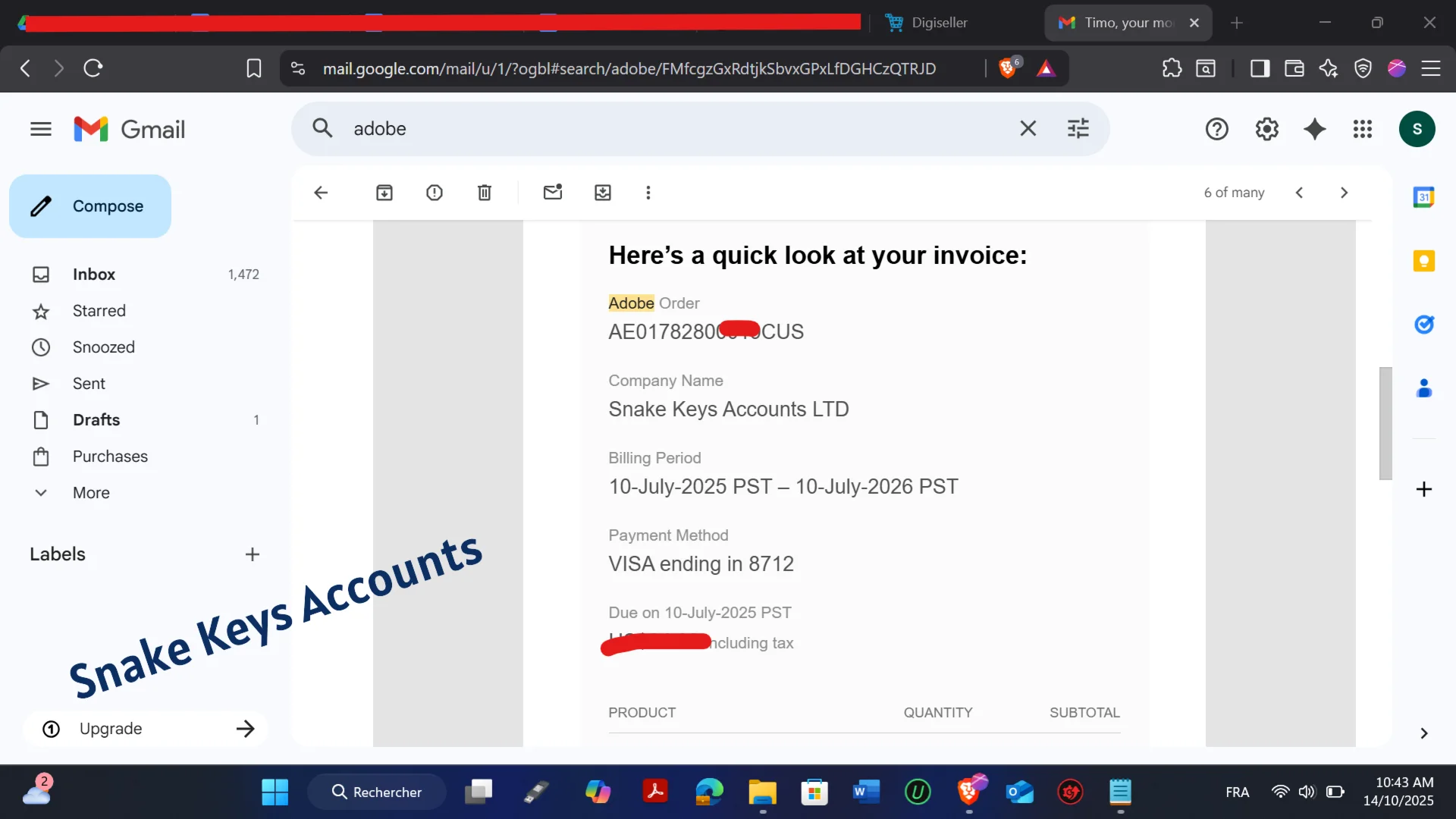Image resolution: width=1456 pixels, height=819 pixels.
Task: Delete the email with the trash icon
Action: (x=485, y=193)
